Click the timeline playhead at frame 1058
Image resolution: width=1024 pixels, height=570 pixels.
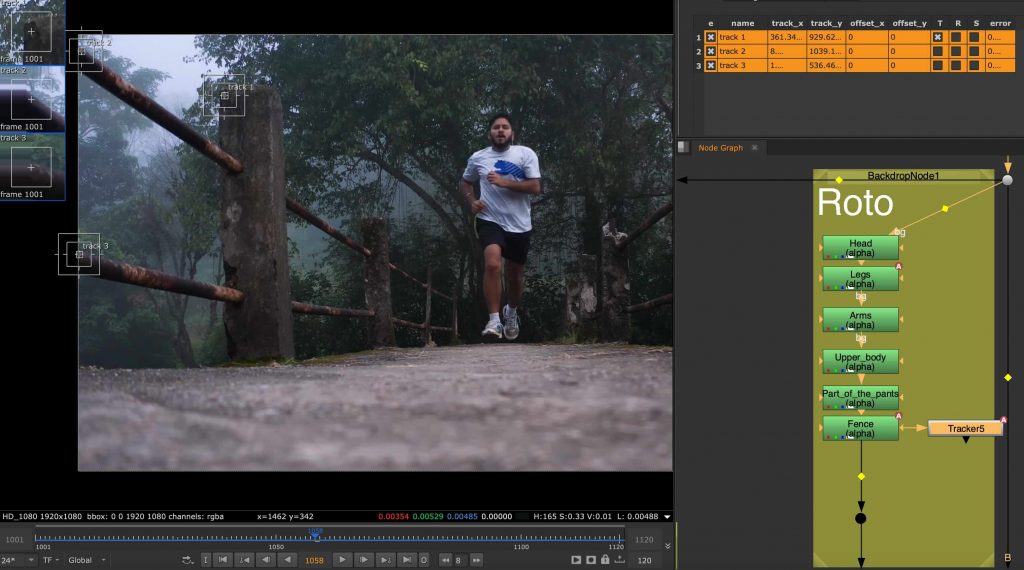click(315, 537)
